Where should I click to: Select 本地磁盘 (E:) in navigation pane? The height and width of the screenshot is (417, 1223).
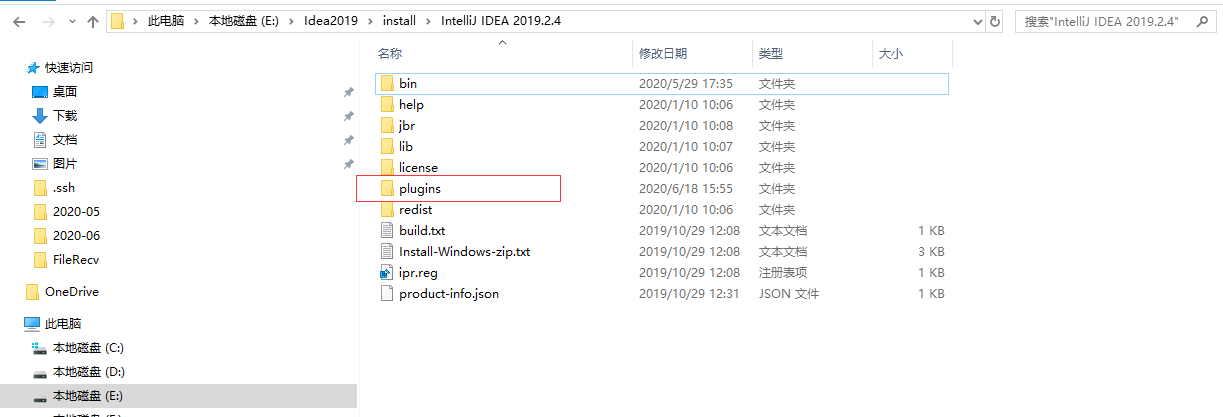(x=88, y=395)
